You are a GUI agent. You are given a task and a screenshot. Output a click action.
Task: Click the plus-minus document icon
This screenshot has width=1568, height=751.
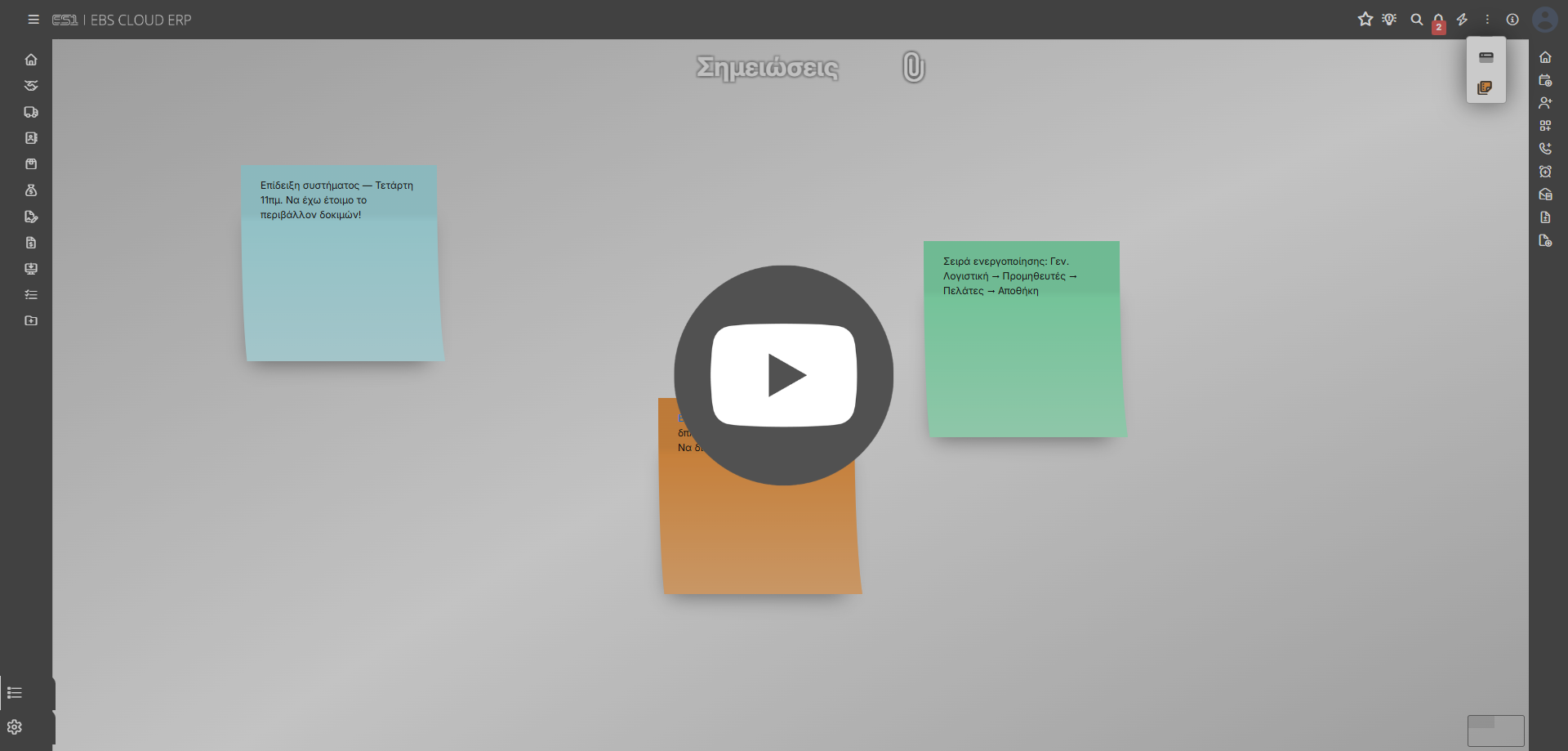click(x=1545, y=217)
